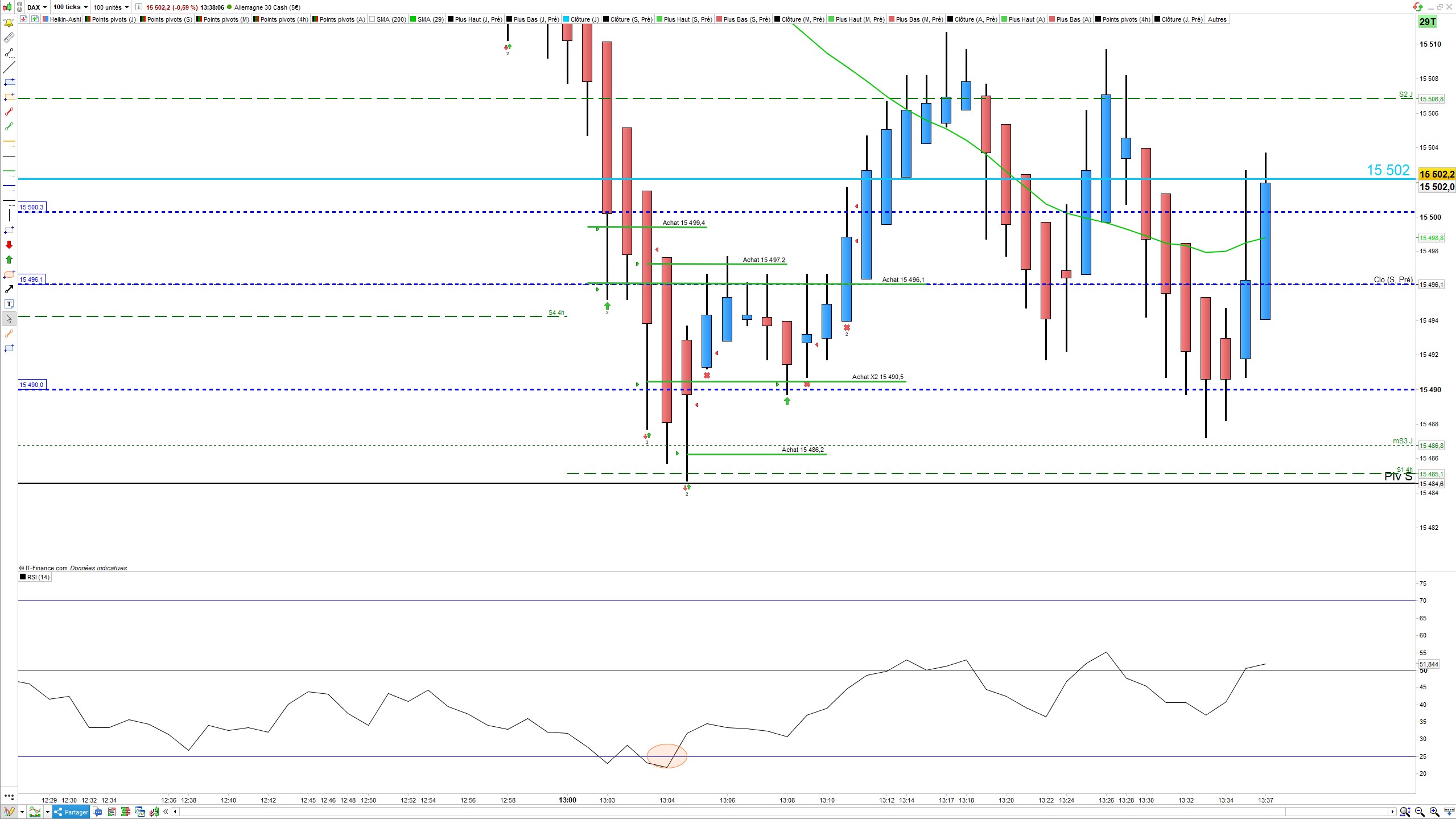Expand the 100 ticks timeframe dropdown
The height and width of the screenshot is (819, 1456).
click(71, 7)
